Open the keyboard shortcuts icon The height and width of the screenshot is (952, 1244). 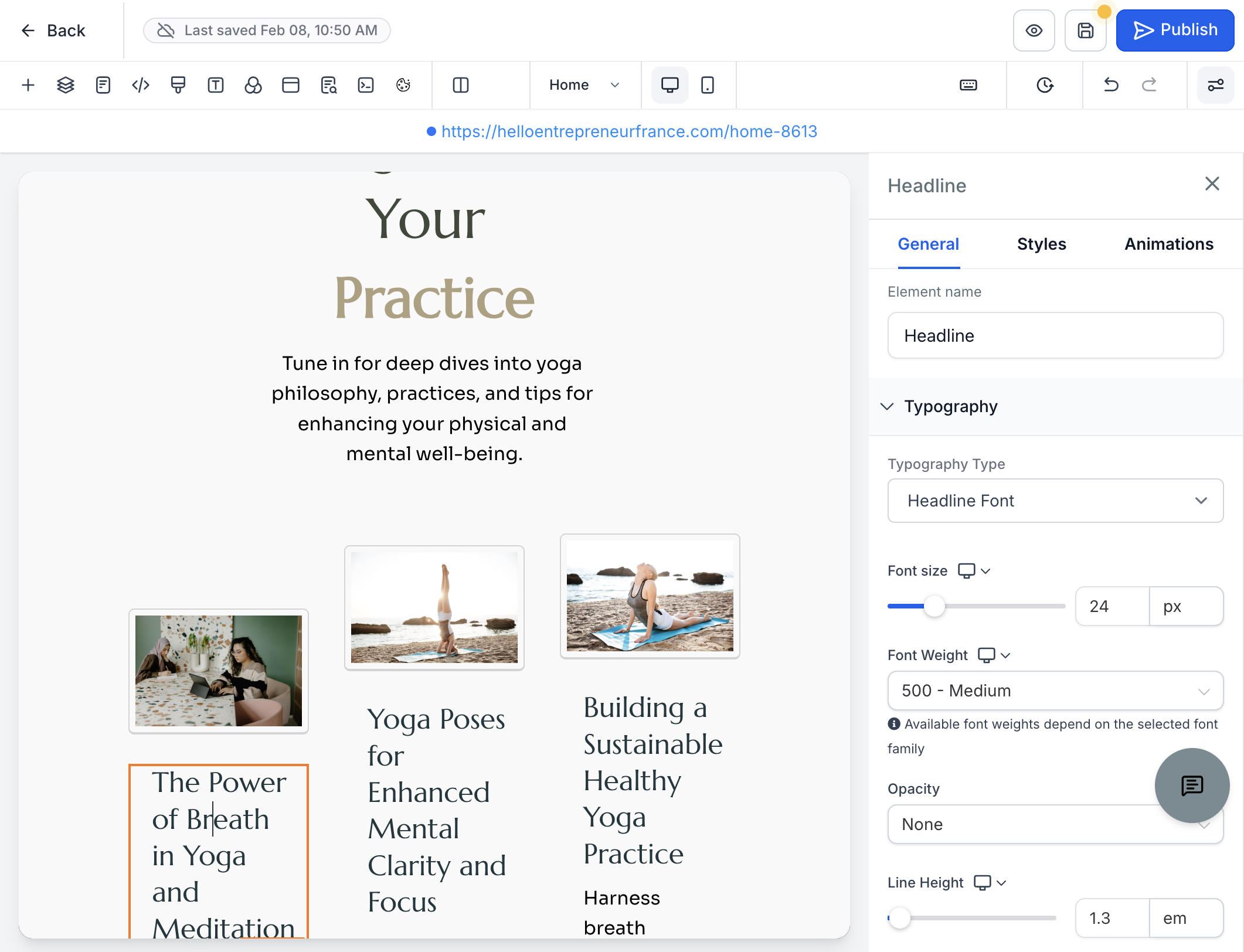tap(968, 85)
